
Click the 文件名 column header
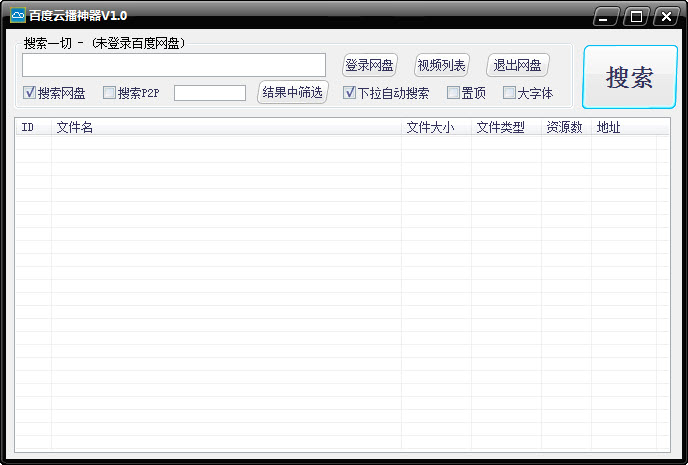[x=226, y=128]
